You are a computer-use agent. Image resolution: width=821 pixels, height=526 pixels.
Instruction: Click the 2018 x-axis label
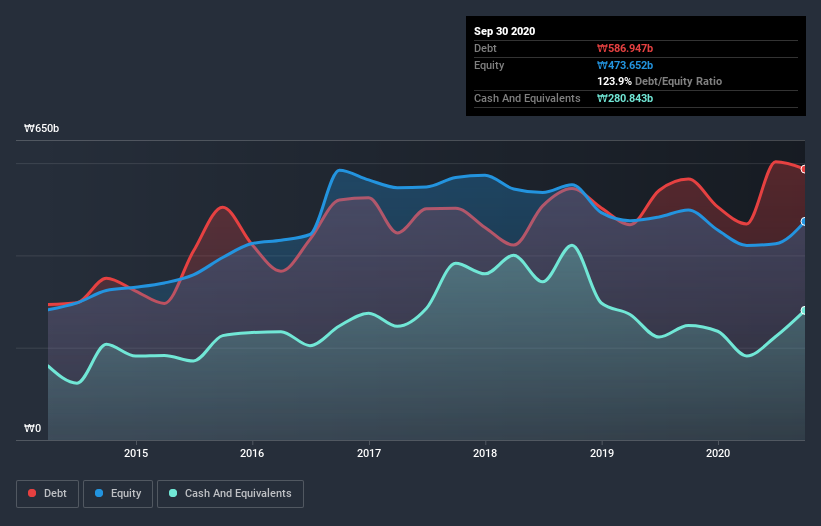pos(485,453)
